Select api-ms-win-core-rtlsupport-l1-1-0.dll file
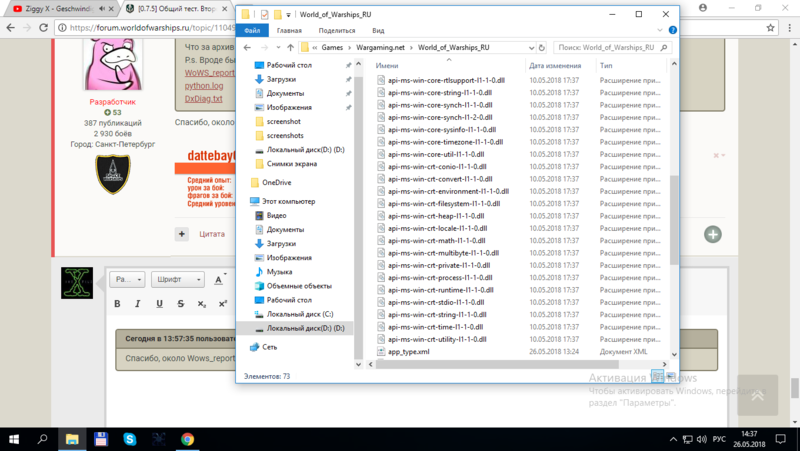 pos(446,80)
